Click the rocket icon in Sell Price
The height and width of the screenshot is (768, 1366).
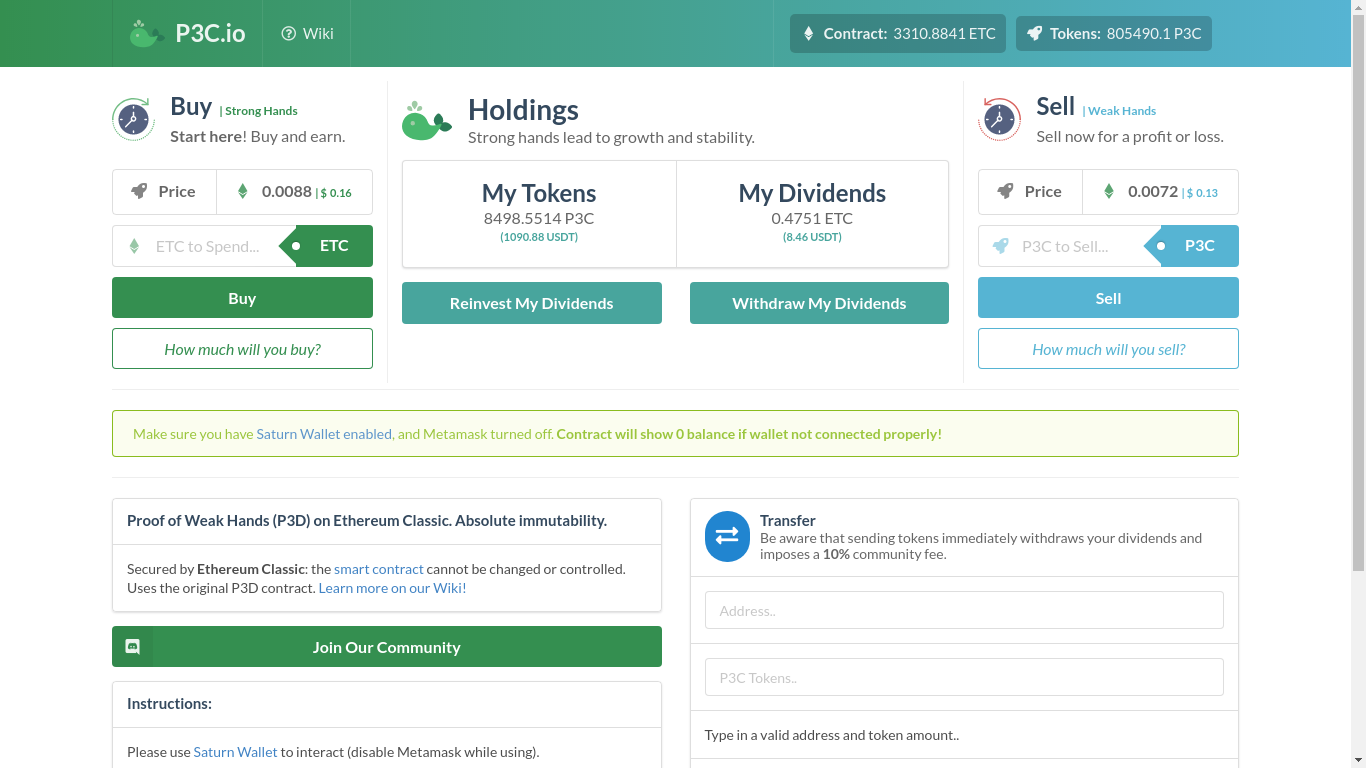tap(1005, 191)
